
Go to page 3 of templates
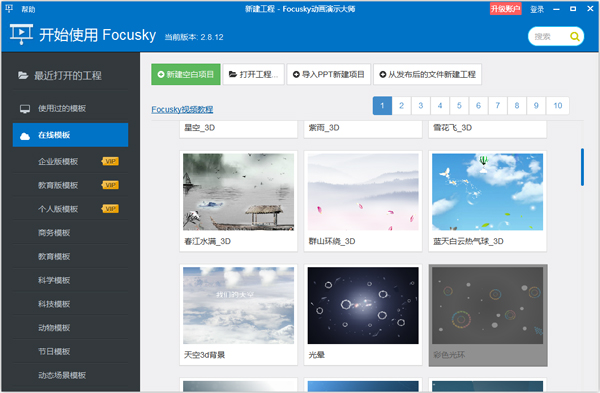coord(421,106)
